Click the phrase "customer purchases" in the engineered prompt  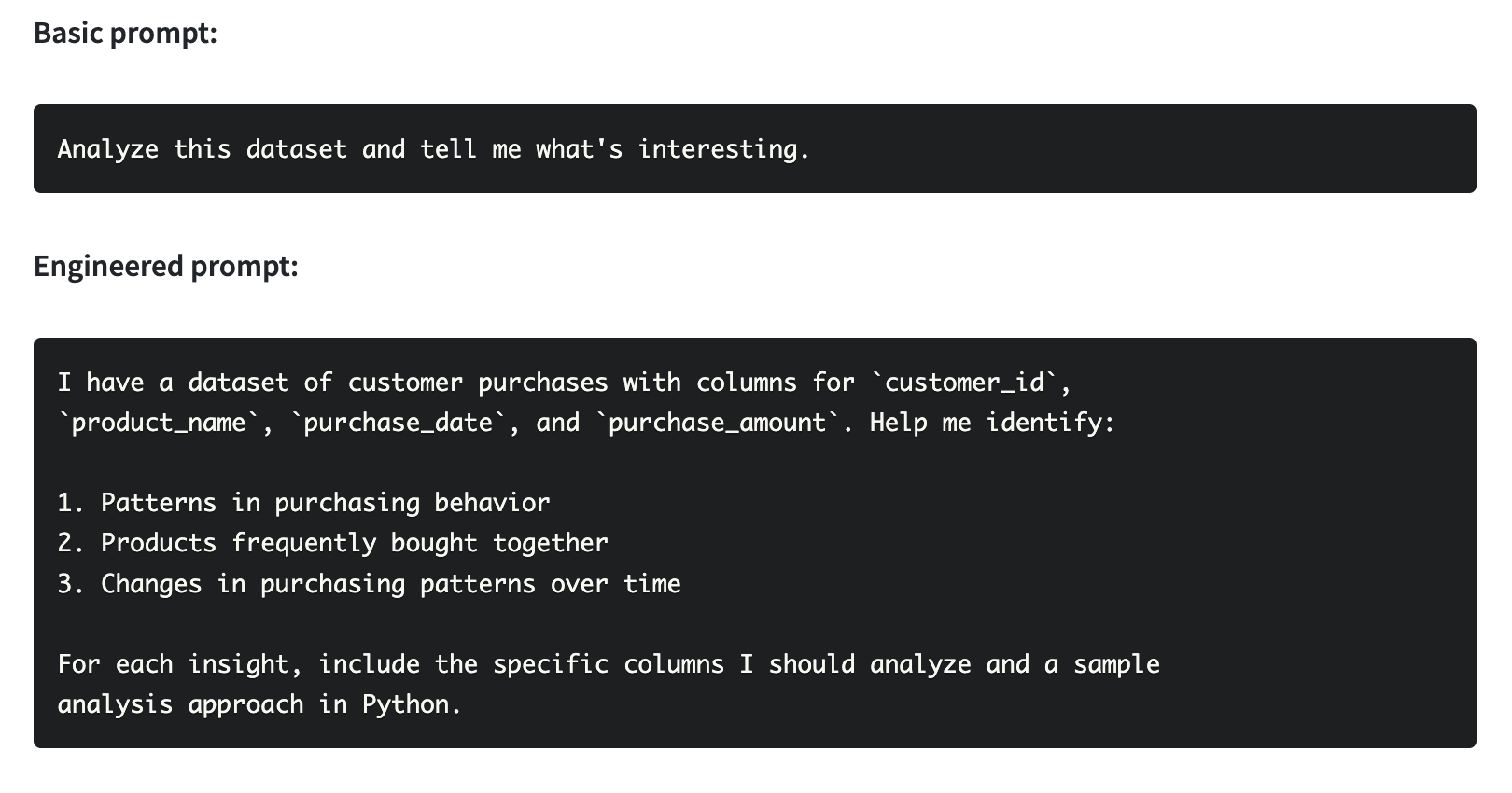point(478,383)
